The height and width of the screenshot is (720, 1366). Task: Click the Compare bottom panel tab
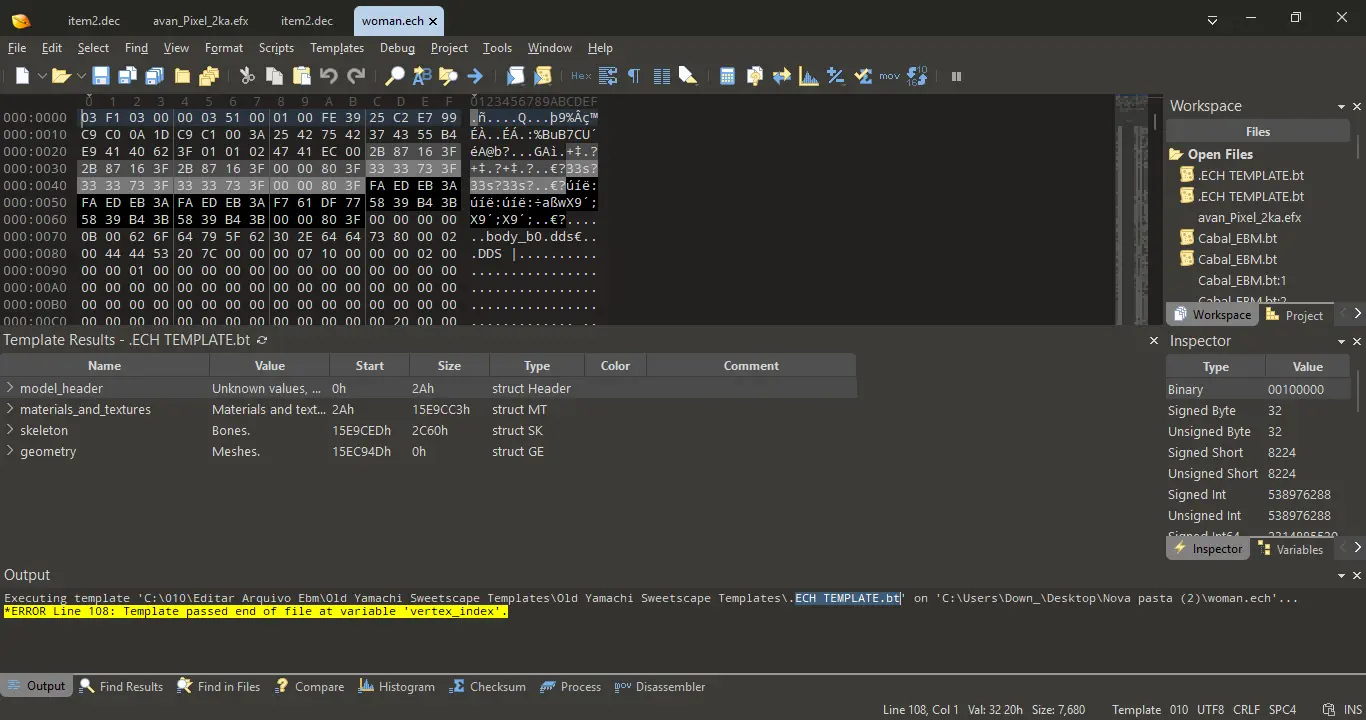[309, 687]
